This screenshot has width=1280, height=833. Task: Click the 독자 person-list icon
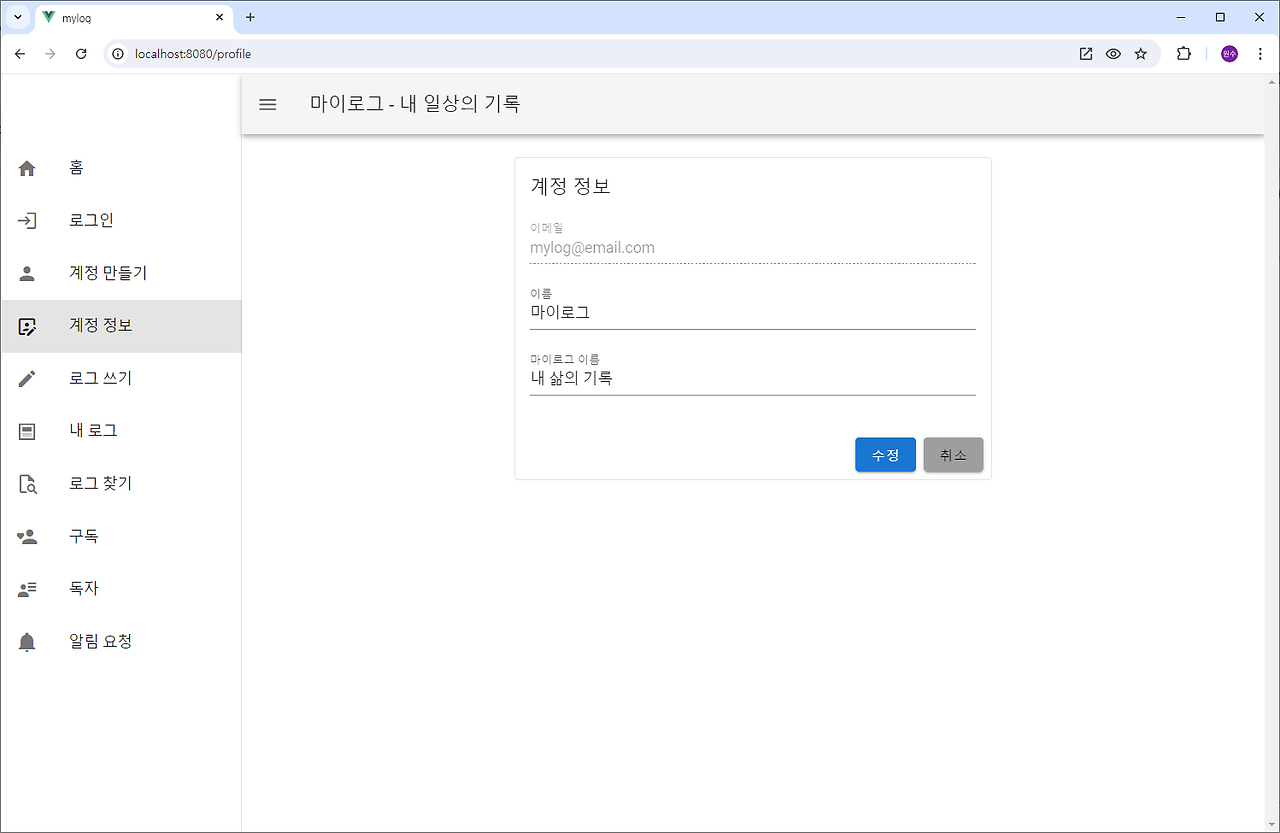27,589
